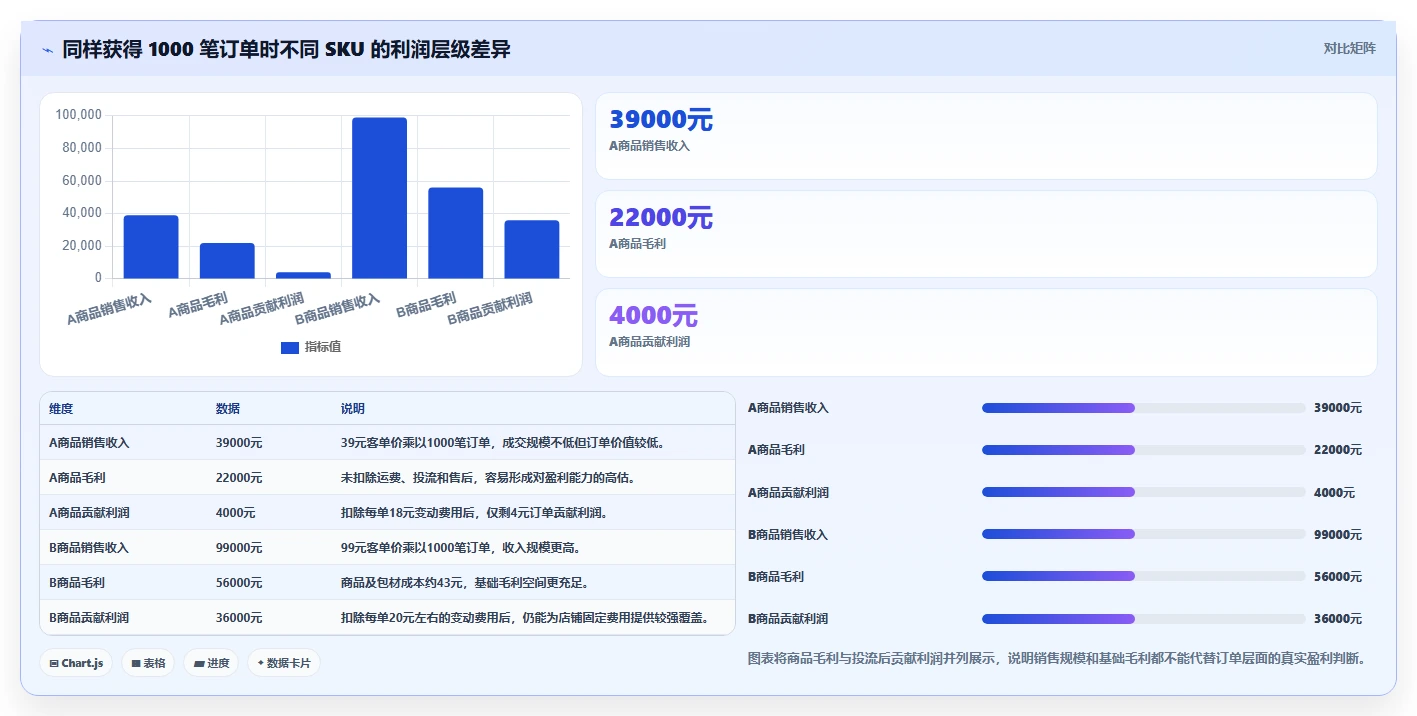The width and height of the screenshot is (1417, 716).
Task: Click the 表格 tag chip
Action: [149, 663]
